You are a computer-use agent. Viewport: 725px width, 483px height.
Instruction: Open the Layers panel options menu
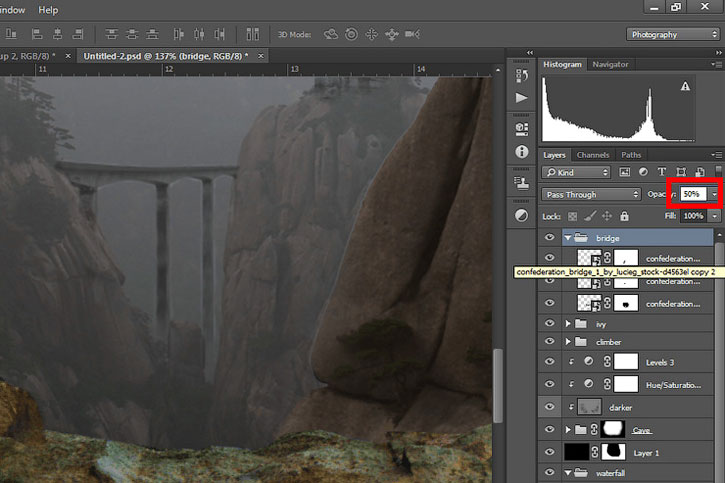pos(717,154)
